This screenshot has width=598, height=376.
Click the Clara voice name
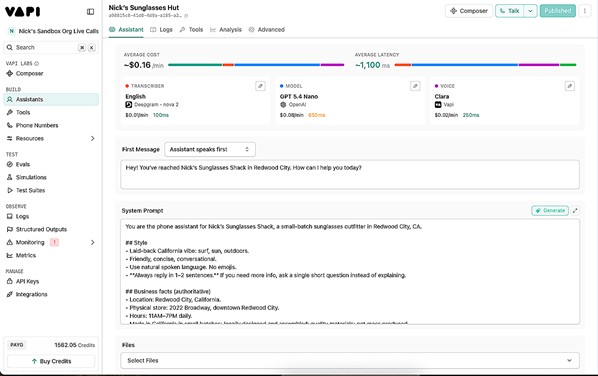tap(442, 96)
